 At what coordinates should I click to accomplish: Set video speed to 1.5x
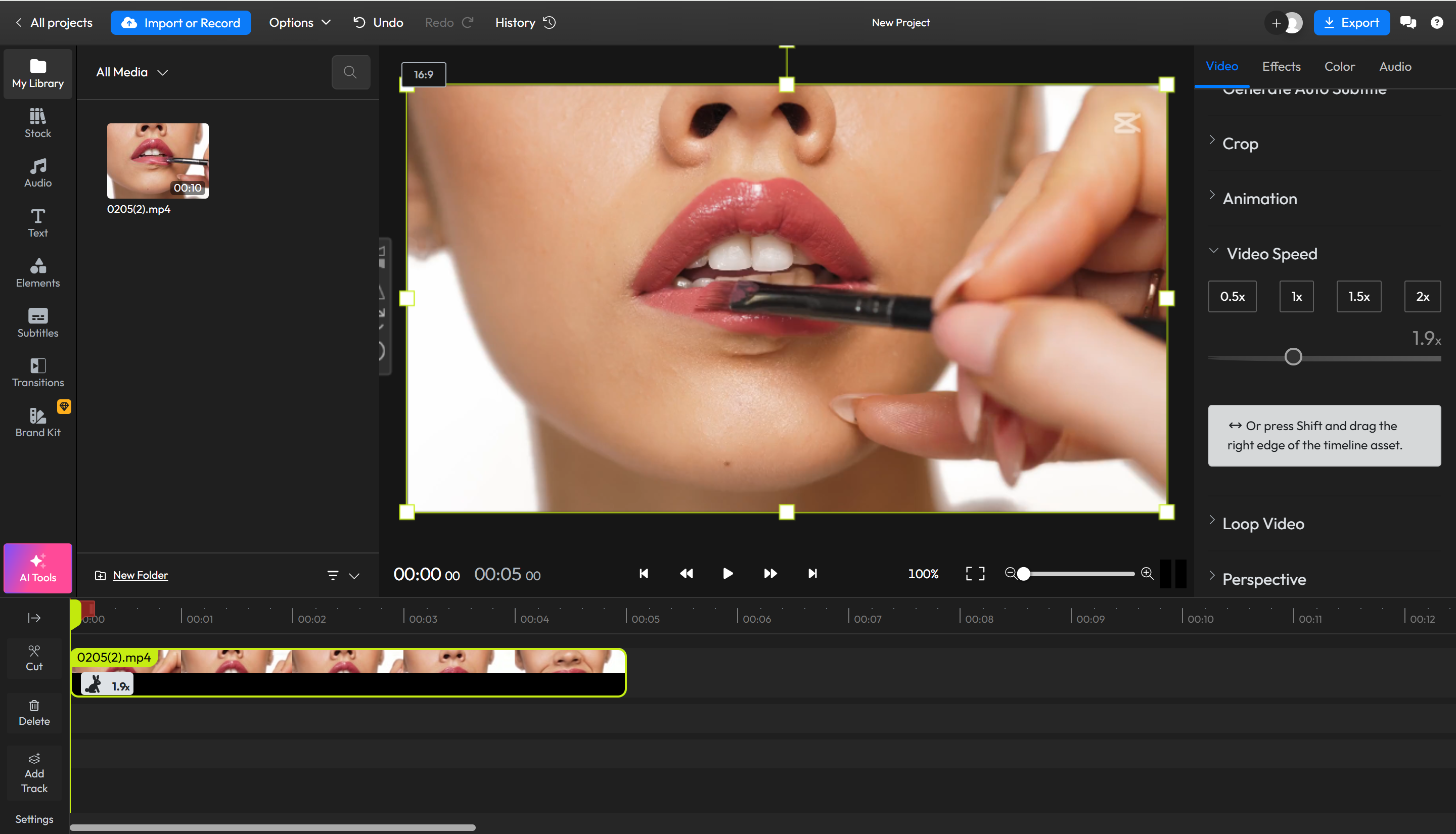[x=1358, y=296]
